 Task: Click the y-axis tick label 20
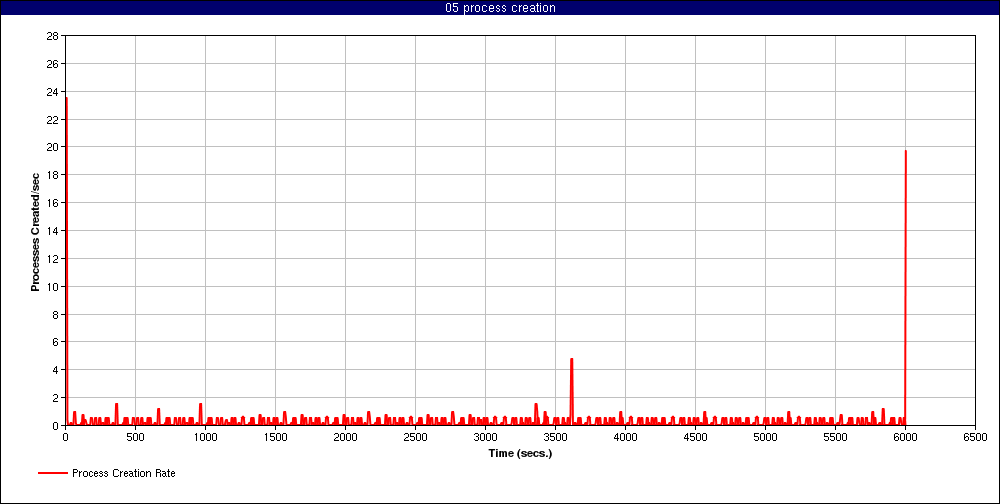click(x=53, y=147)
